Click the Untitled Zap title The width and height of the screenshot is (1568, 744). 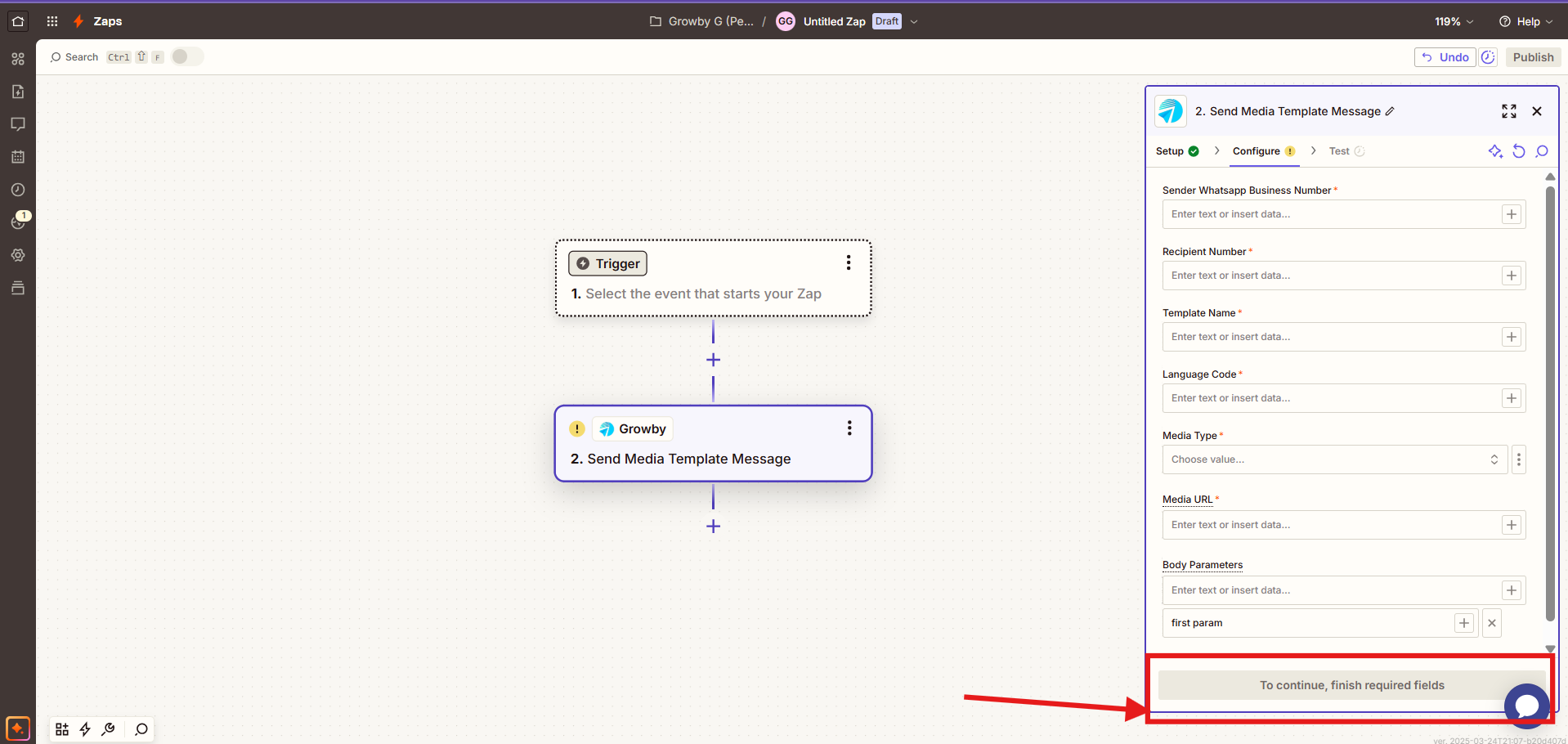click(x=834, y=22)
